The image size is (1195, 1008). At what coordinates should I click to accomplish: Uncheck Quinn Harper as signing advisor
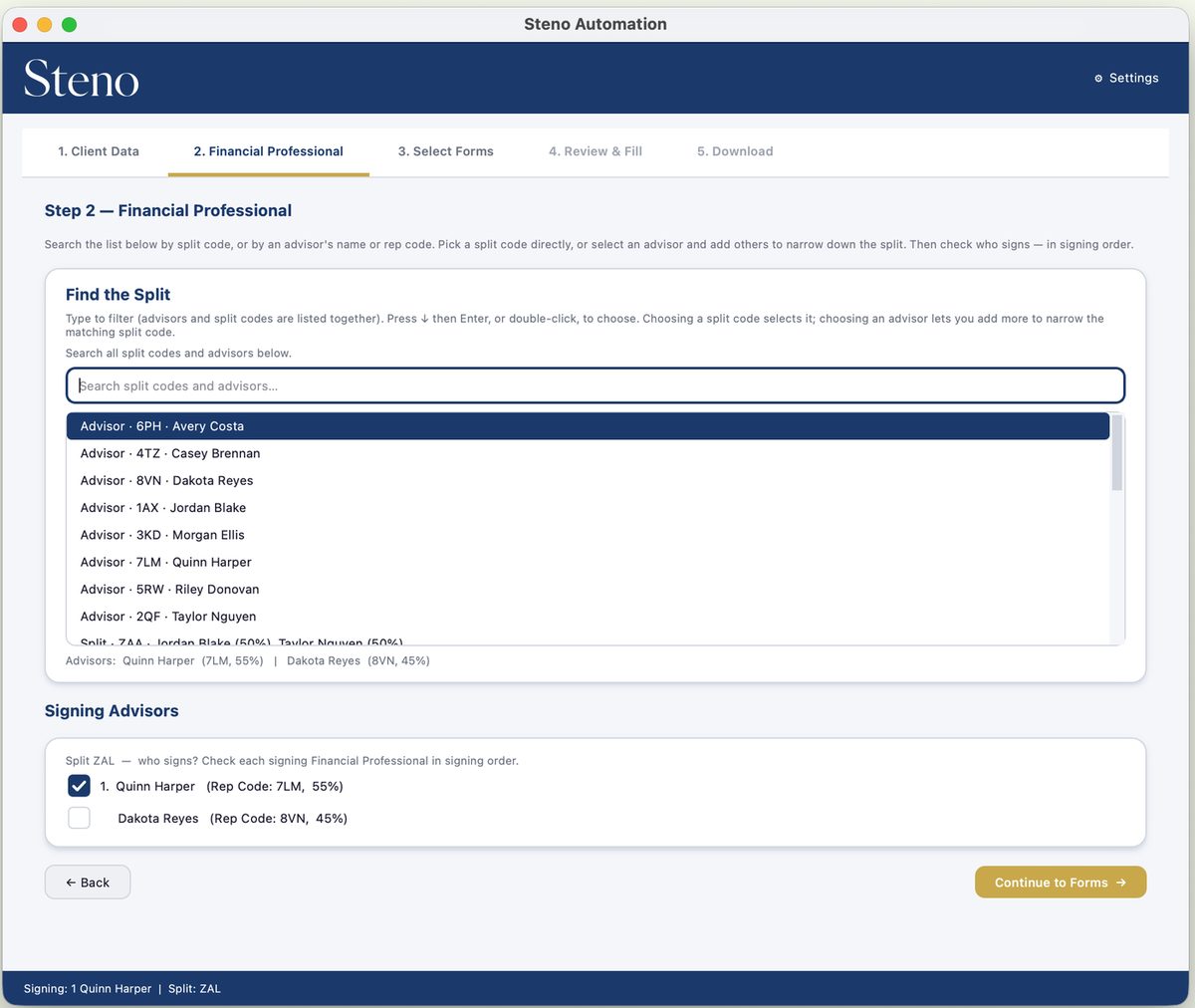[x=79, y=786]
